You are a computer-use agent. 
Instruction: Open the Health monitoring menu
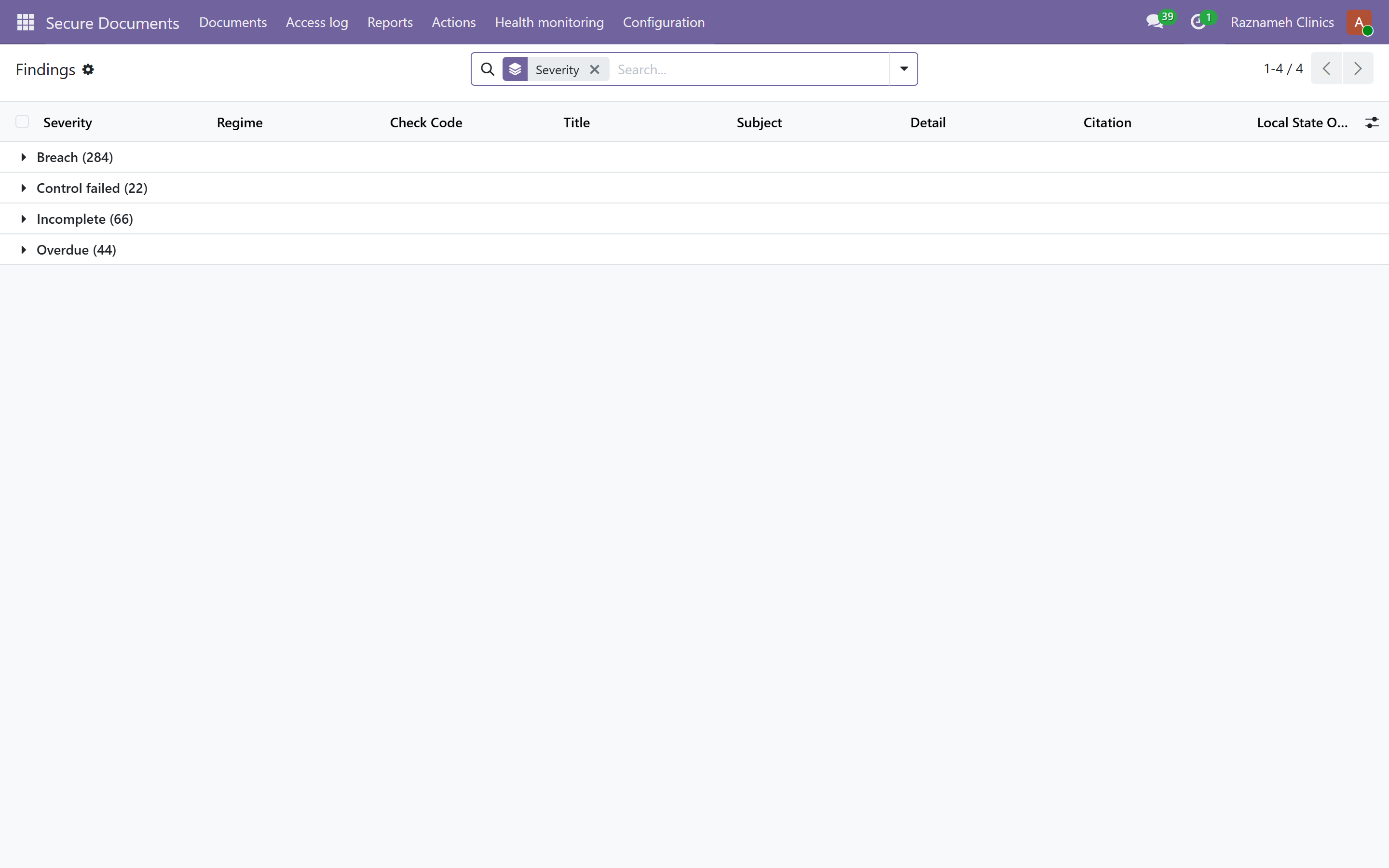pyautogui.click(x=549, y=22)
